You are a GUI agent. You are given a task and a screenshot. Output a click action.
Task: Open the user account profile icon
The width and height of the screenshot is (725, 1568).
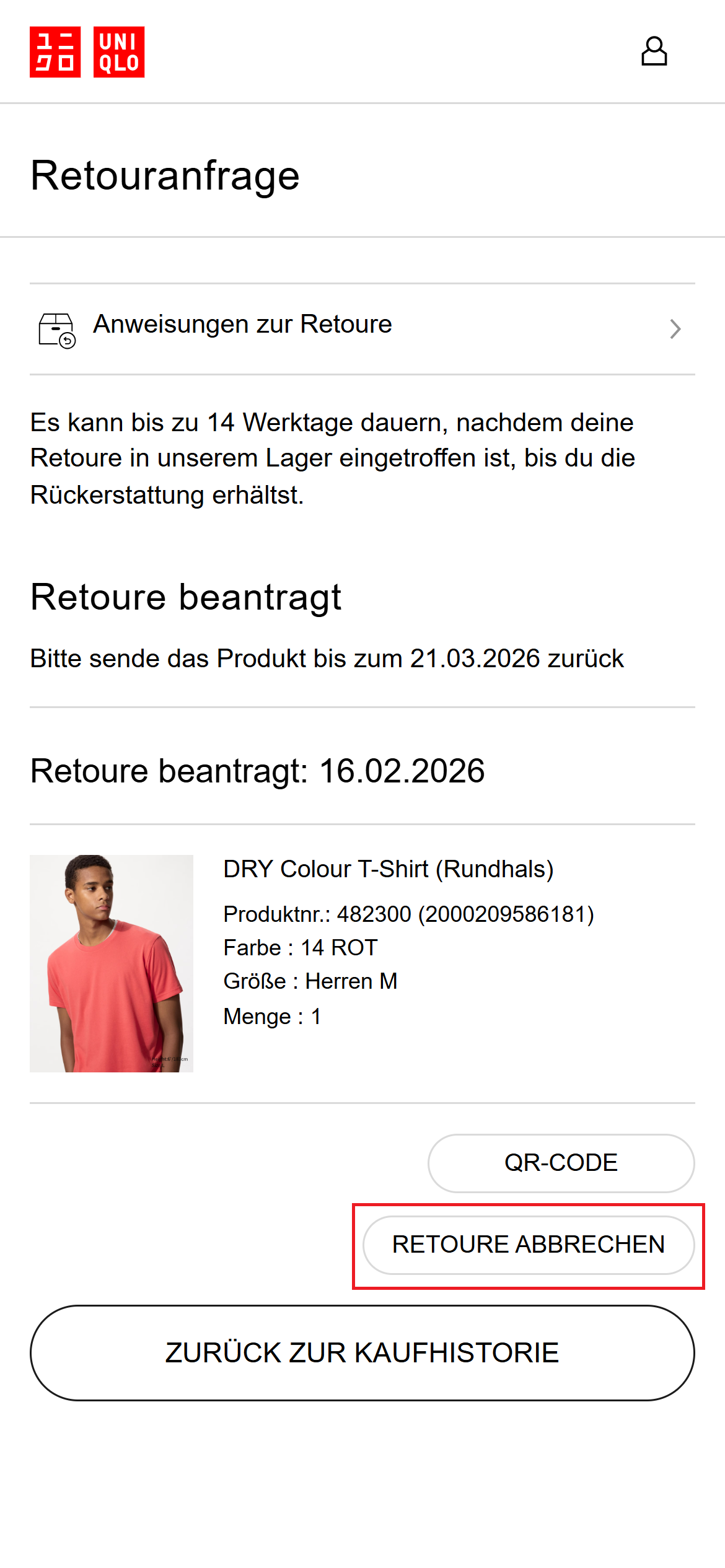pyautogui.click(x=654, y=51)
